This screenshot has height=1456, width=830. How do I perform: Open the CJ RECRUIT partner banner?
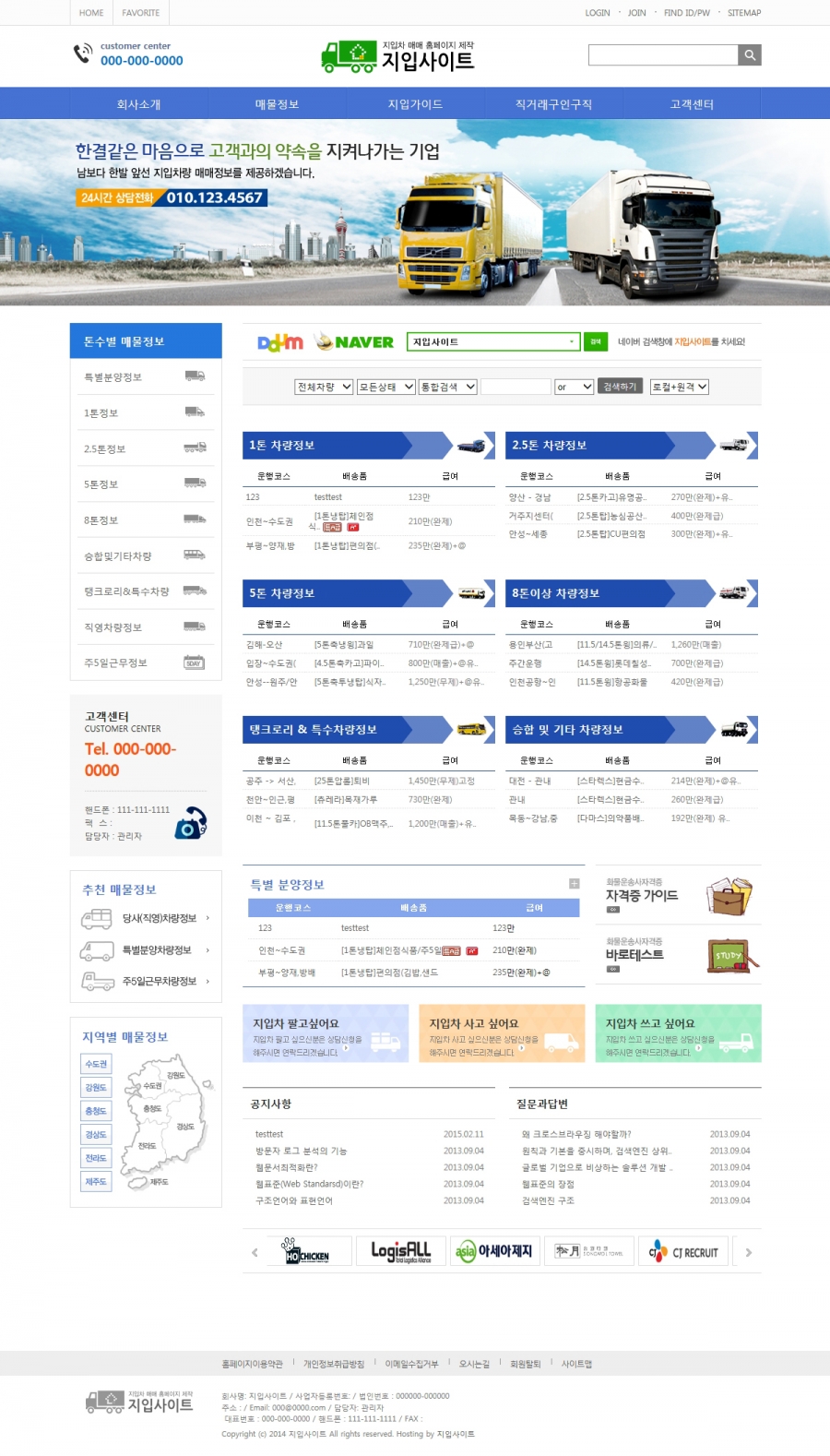683,1252
